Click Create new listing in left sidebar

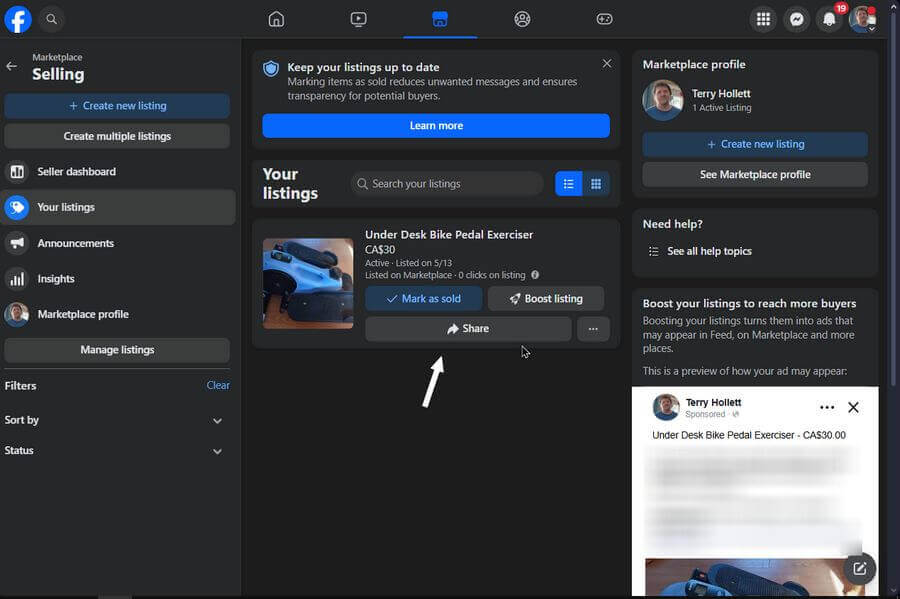(x=117, y=106)
